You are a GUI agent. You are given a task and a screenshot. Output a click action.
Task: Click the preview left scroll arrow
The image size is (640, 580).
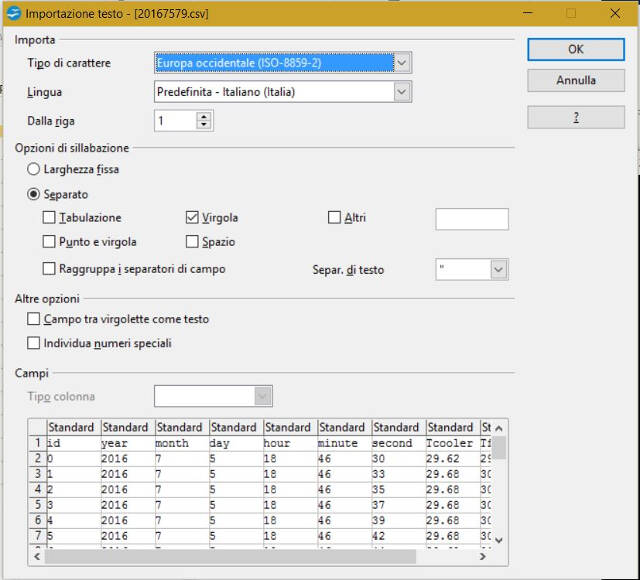point(37,556)
